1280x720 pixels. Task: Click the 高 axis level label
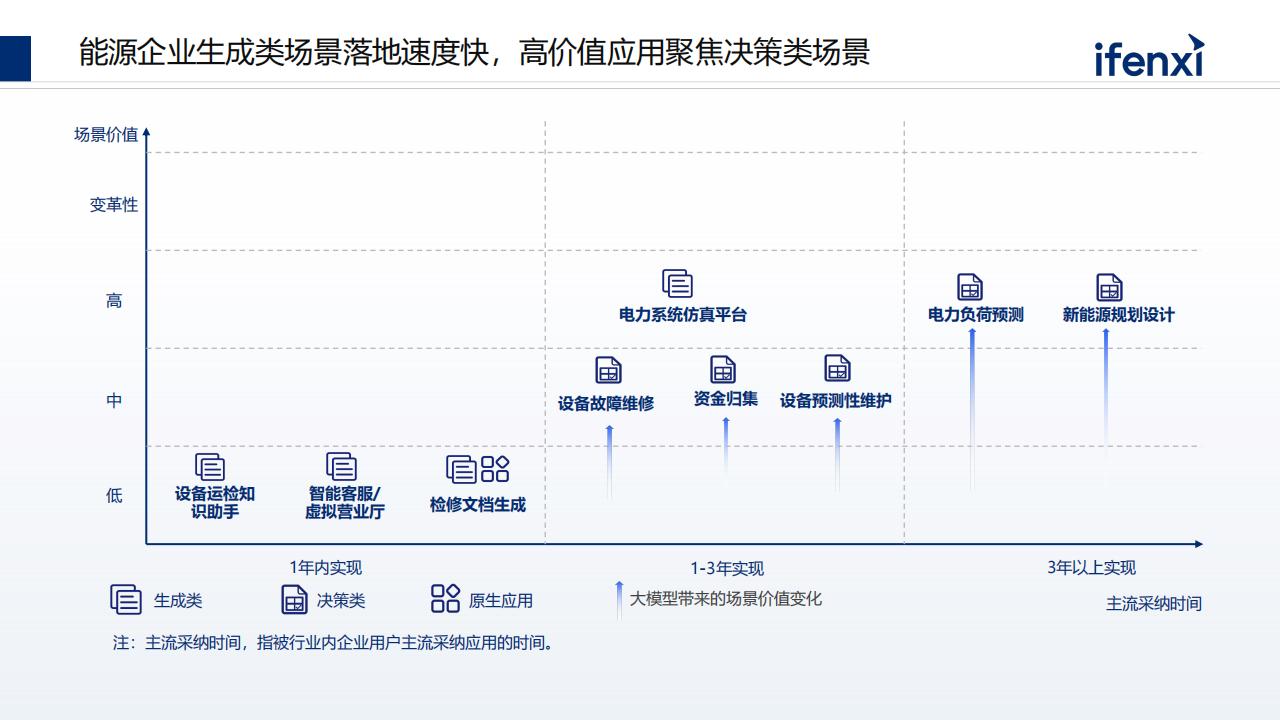[114, 301]
